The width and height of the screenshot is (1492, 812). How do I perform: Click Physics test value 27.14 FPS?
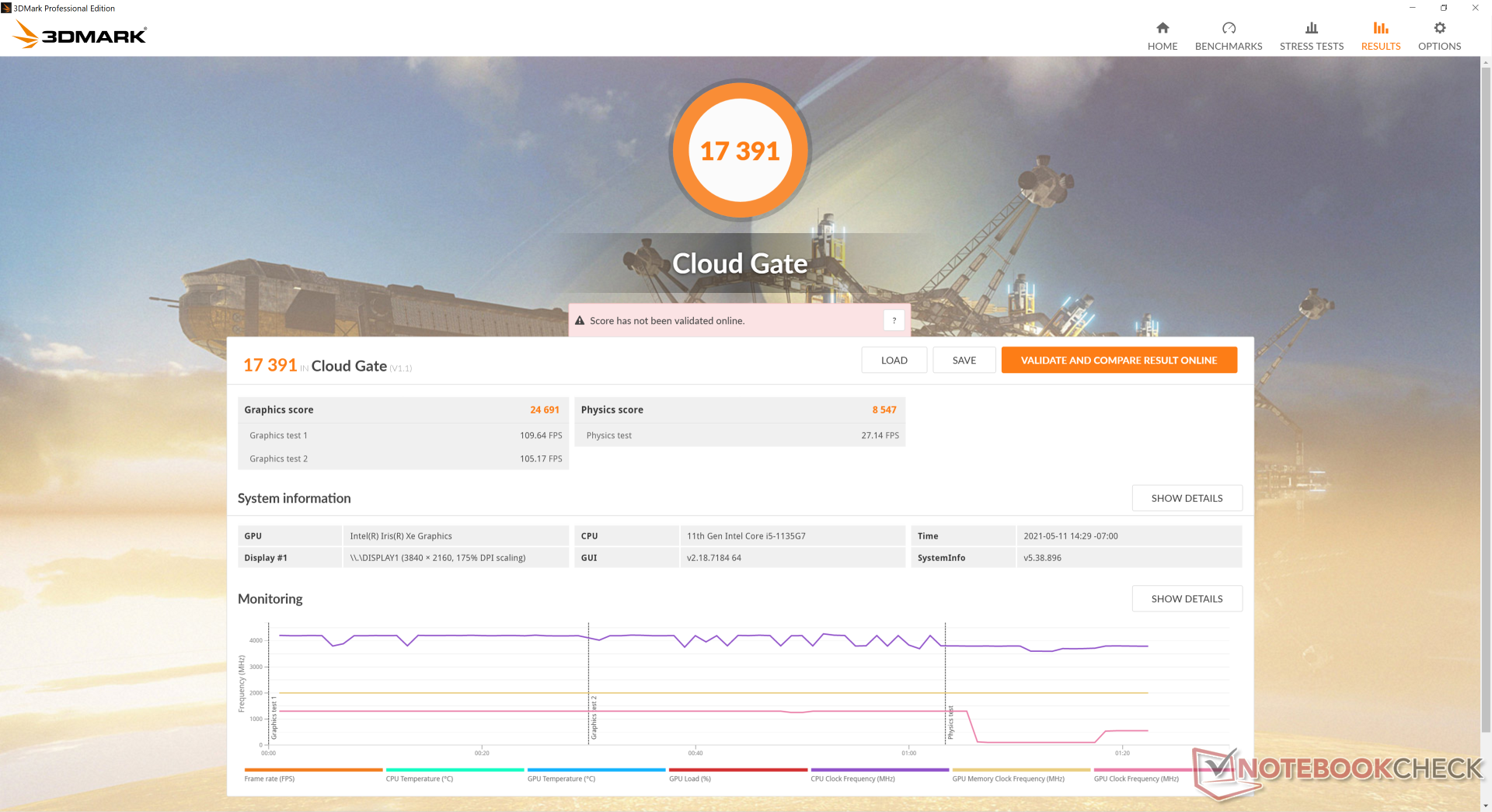880,435
